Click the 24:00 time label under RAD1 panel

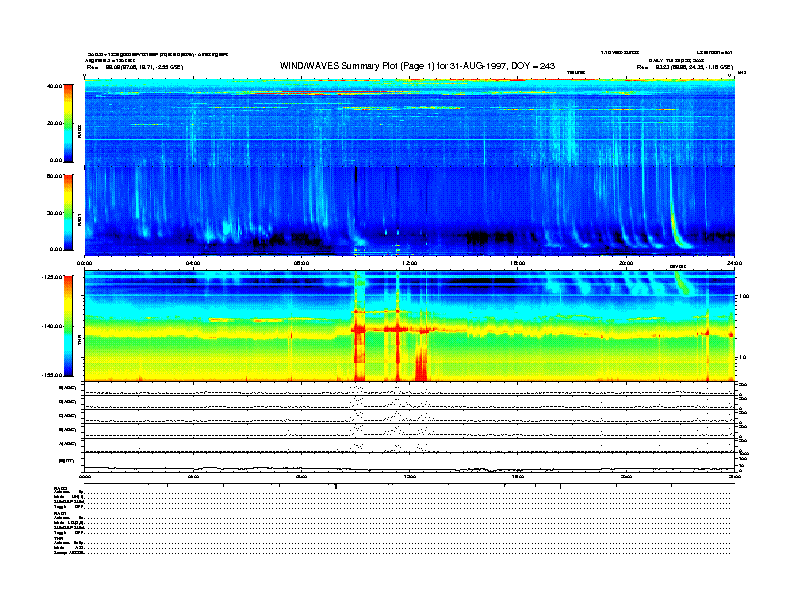(x=734, y=263)
